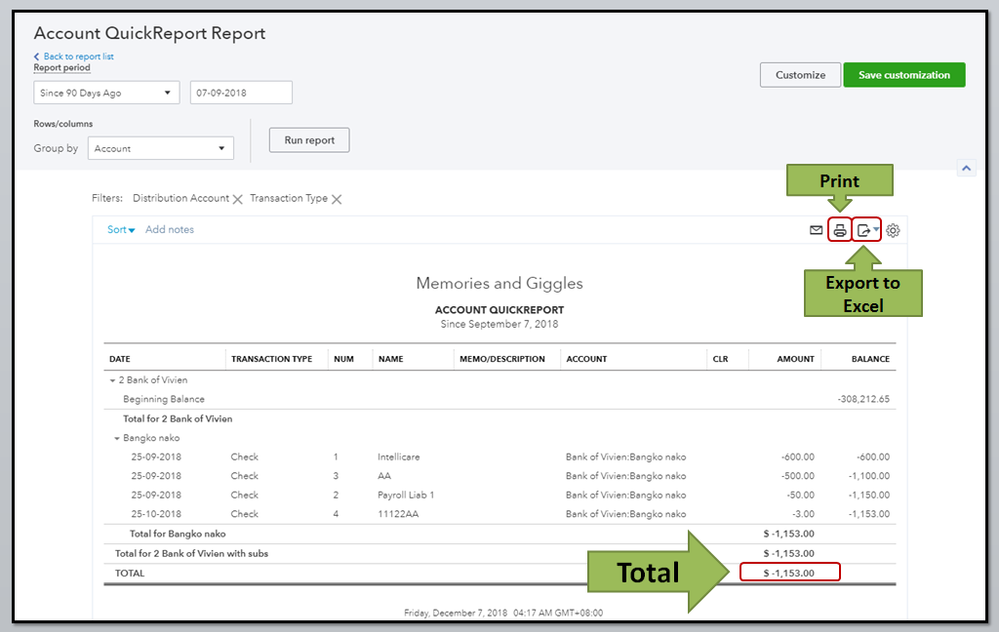Click the AMOUNT column header
This screenshot has width=999, height=632.
tap(795, 359)
